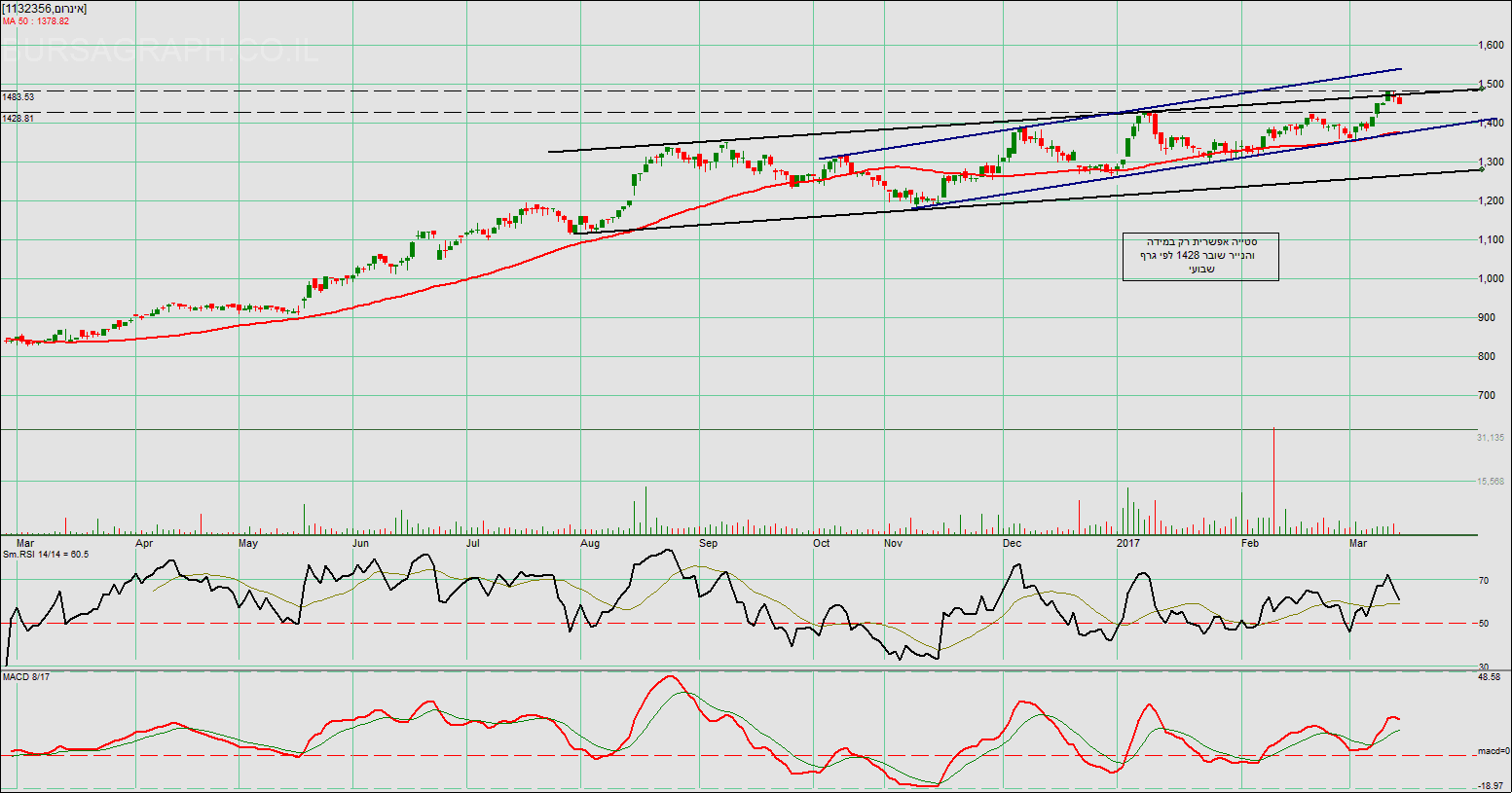
Task: Select the 1428.81 horizontal level label
Action: [18, 118]
